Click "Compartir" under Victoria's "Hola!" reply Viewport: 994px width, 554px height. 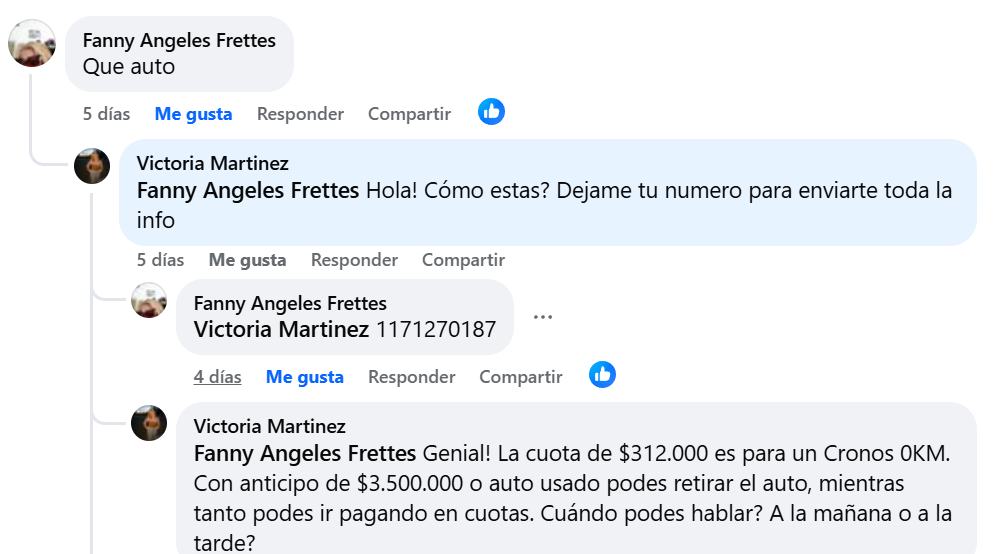(x=463, y=260)
